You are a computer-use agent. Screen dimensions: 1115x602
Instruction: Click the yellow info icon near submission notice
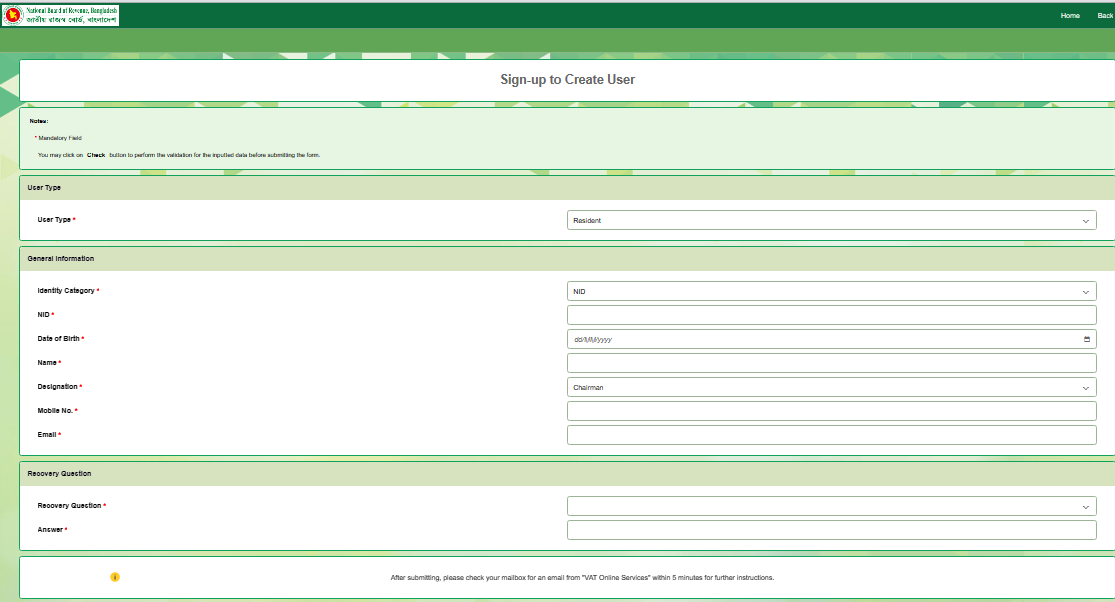click(115, 577)
